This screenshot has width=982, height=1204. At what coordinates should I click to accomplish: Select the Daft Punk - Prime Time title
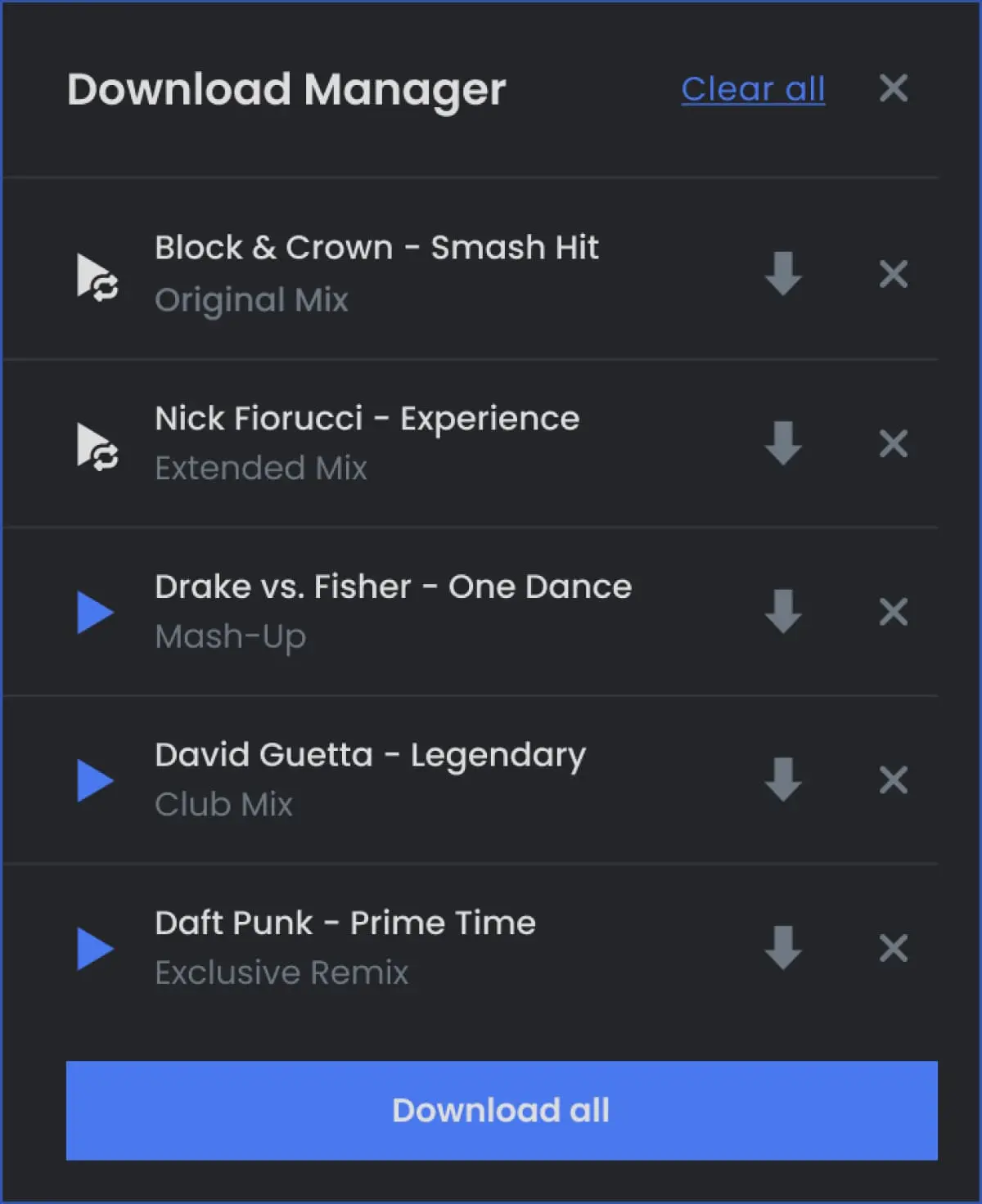tap(345, 923)
